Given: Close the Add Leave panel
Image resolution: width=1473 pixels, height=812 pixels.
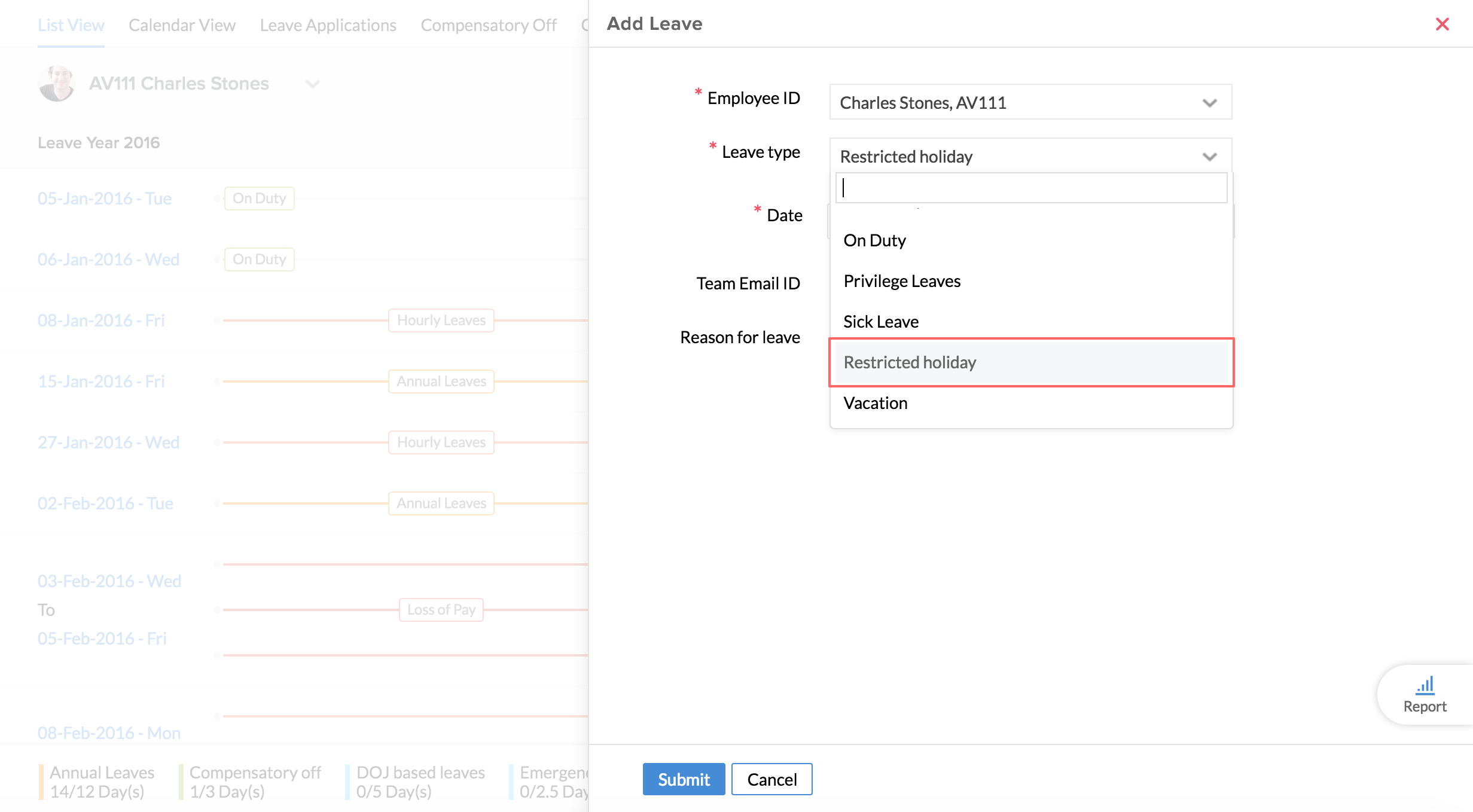Looking at the screenshot, I should point(1442,24).
